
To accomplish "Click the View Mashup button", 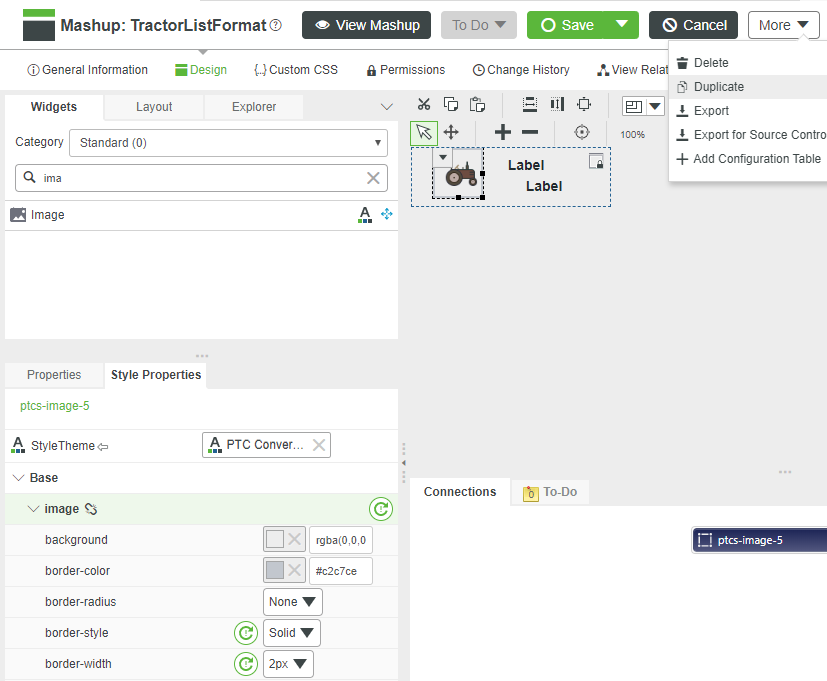I will [x=366, y=24].
